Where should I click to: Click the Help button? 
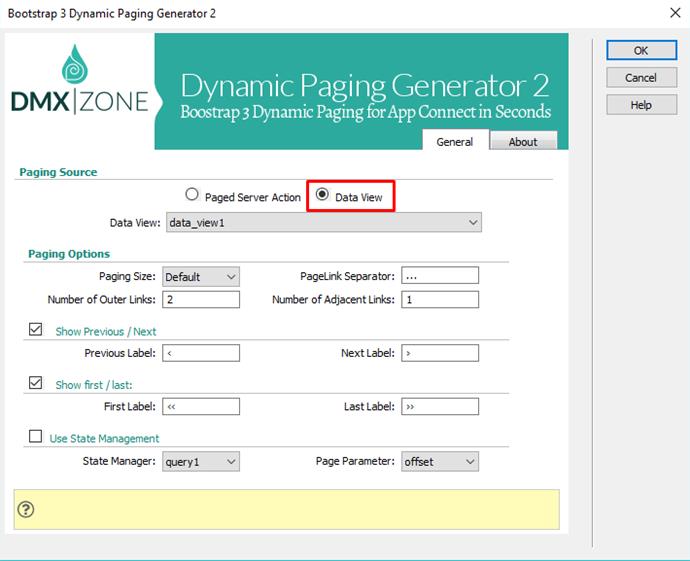click(x=641, y=105)
